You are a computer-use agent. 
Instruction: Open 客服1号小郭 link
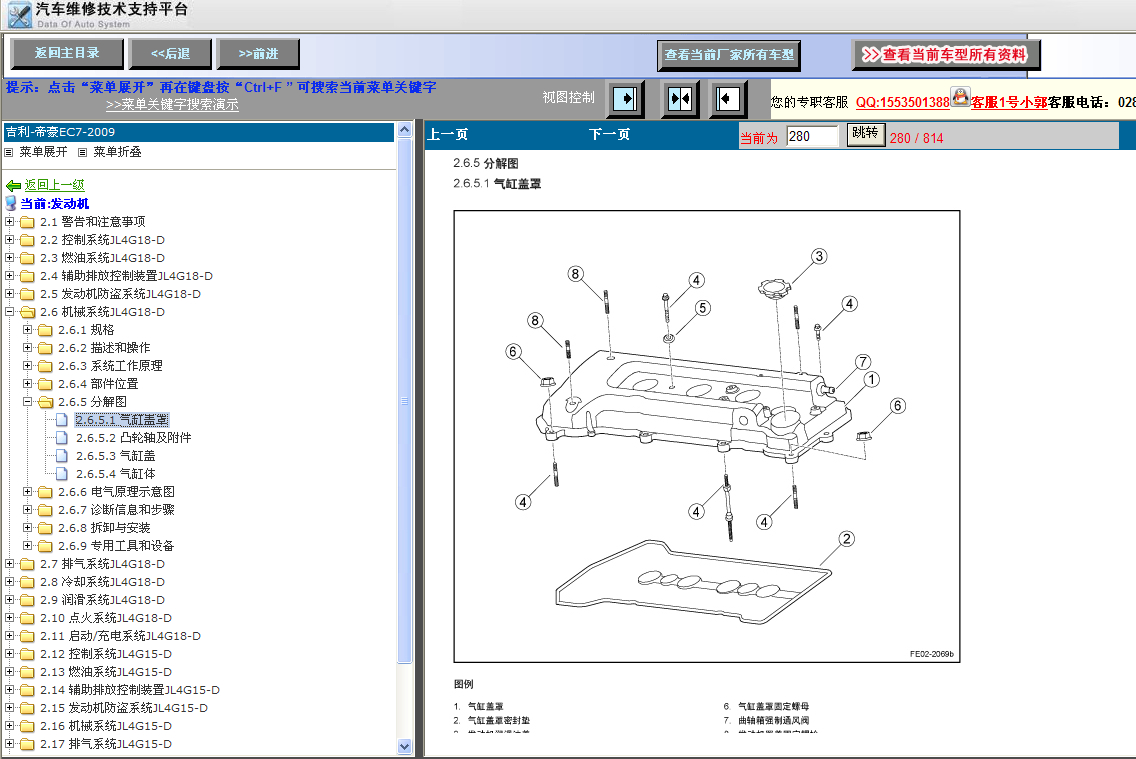[1009, 103]
